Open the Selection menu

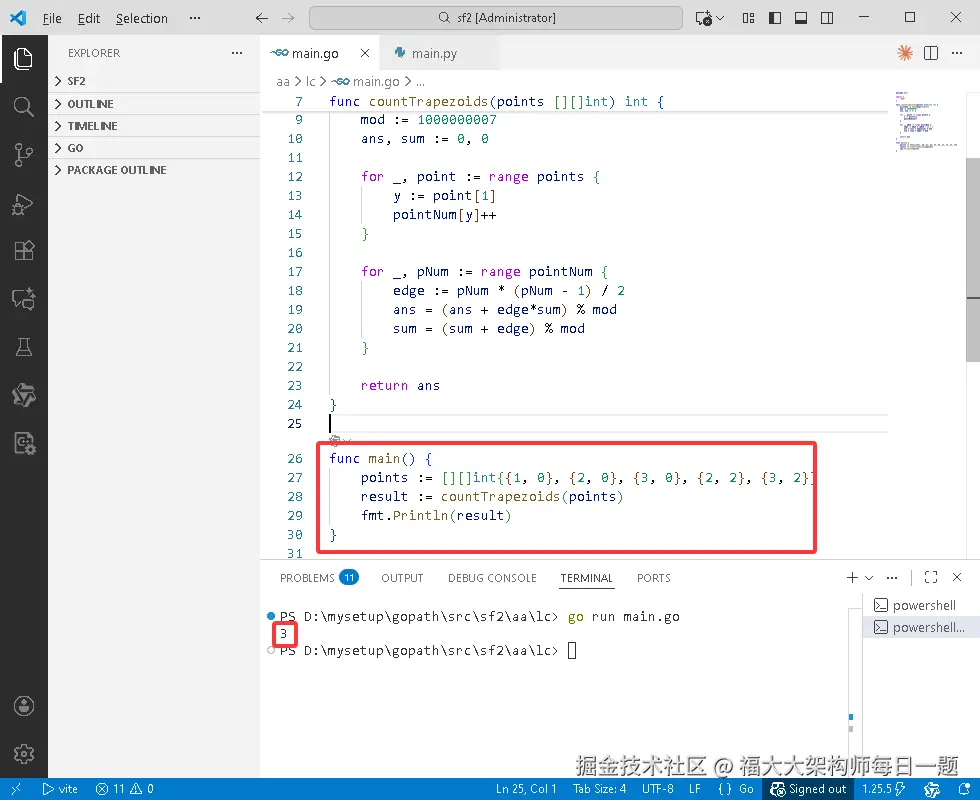pos(142,18)
